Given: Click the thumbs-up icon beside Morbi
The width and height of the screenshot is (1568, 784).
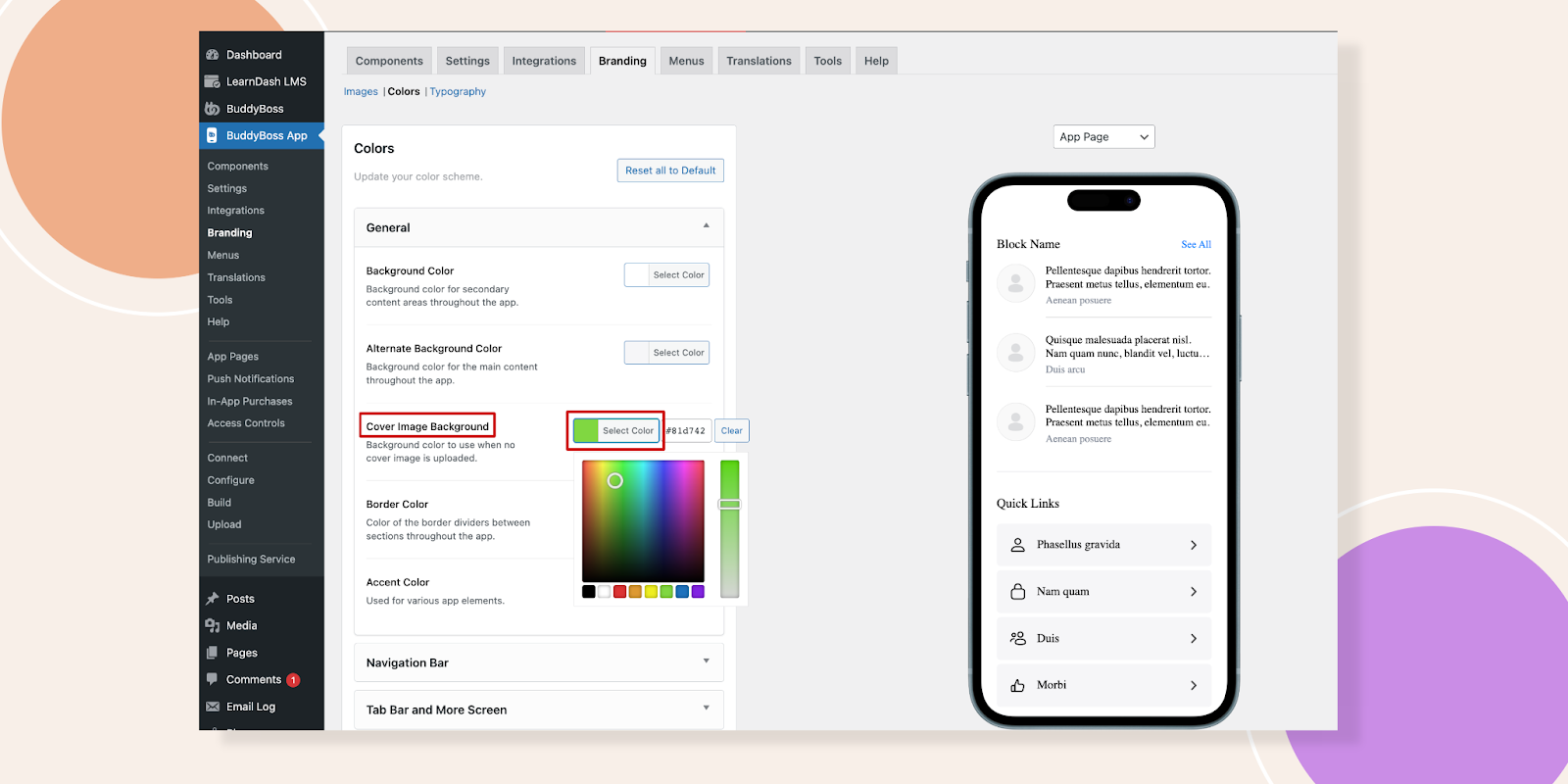Looking at the screenshot, I should [x=1018, y=685].
